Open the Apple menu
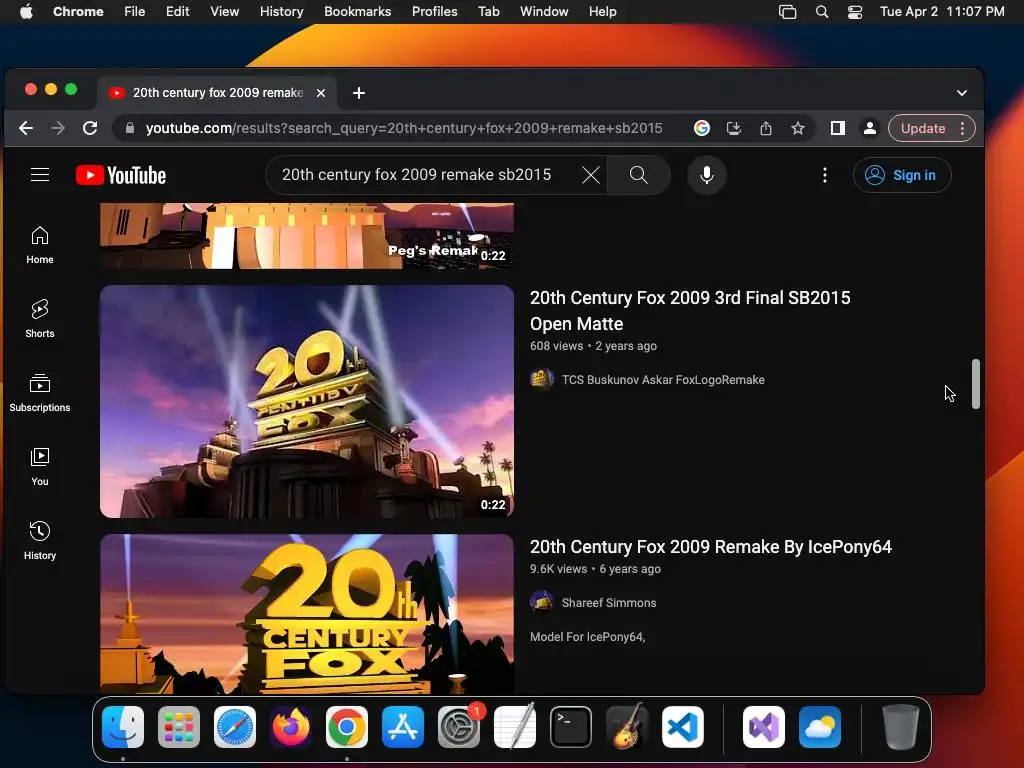Image resolution: width=1024 pixels, height=768 pixels. point(26,12)
